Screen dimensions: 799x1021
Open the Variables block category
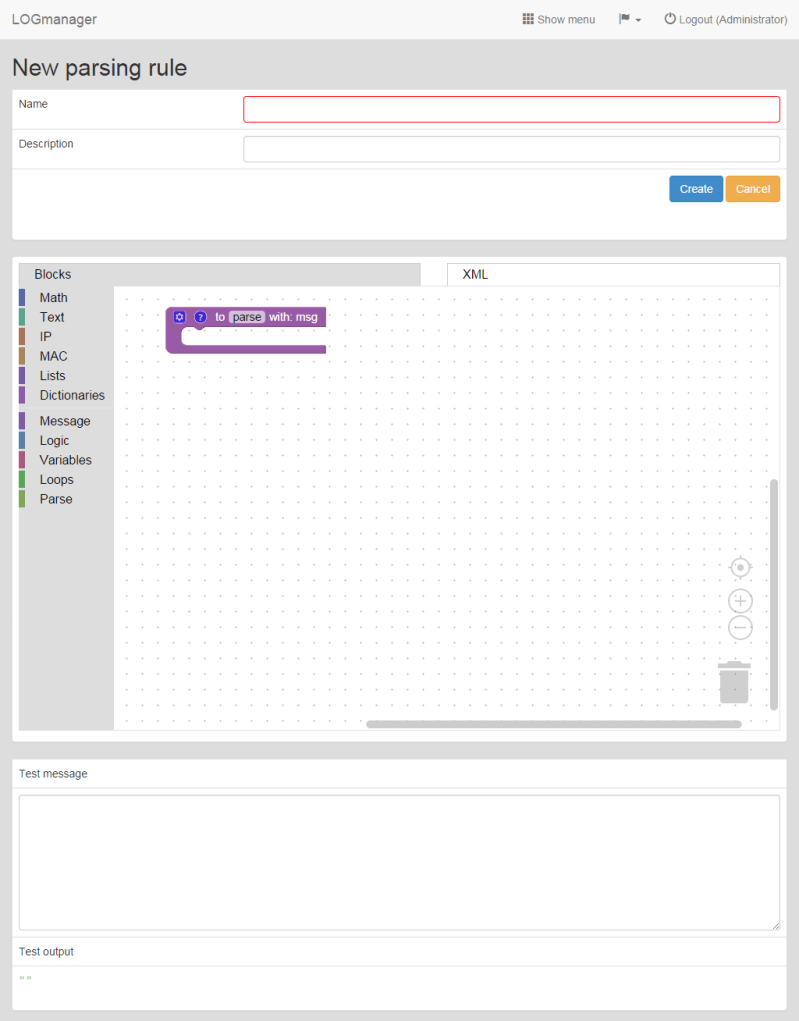click(x=66, y=460)
